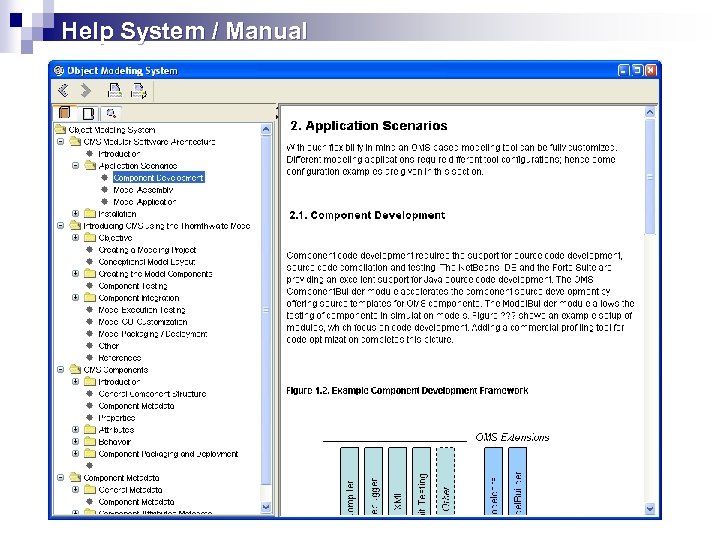Click the Print page toolbar icon
Screen dimensions: 720x540
click(115, 90)
